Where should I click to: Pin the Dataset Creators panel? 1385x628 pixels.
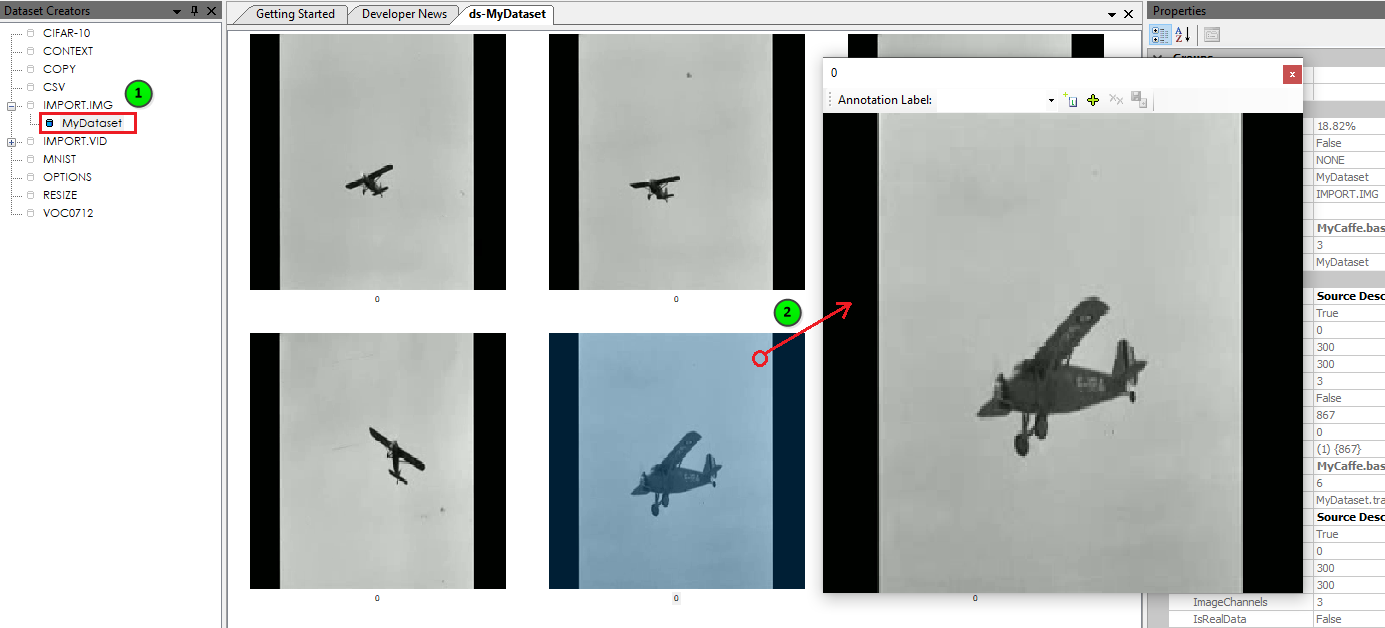(x=194, y=11)
